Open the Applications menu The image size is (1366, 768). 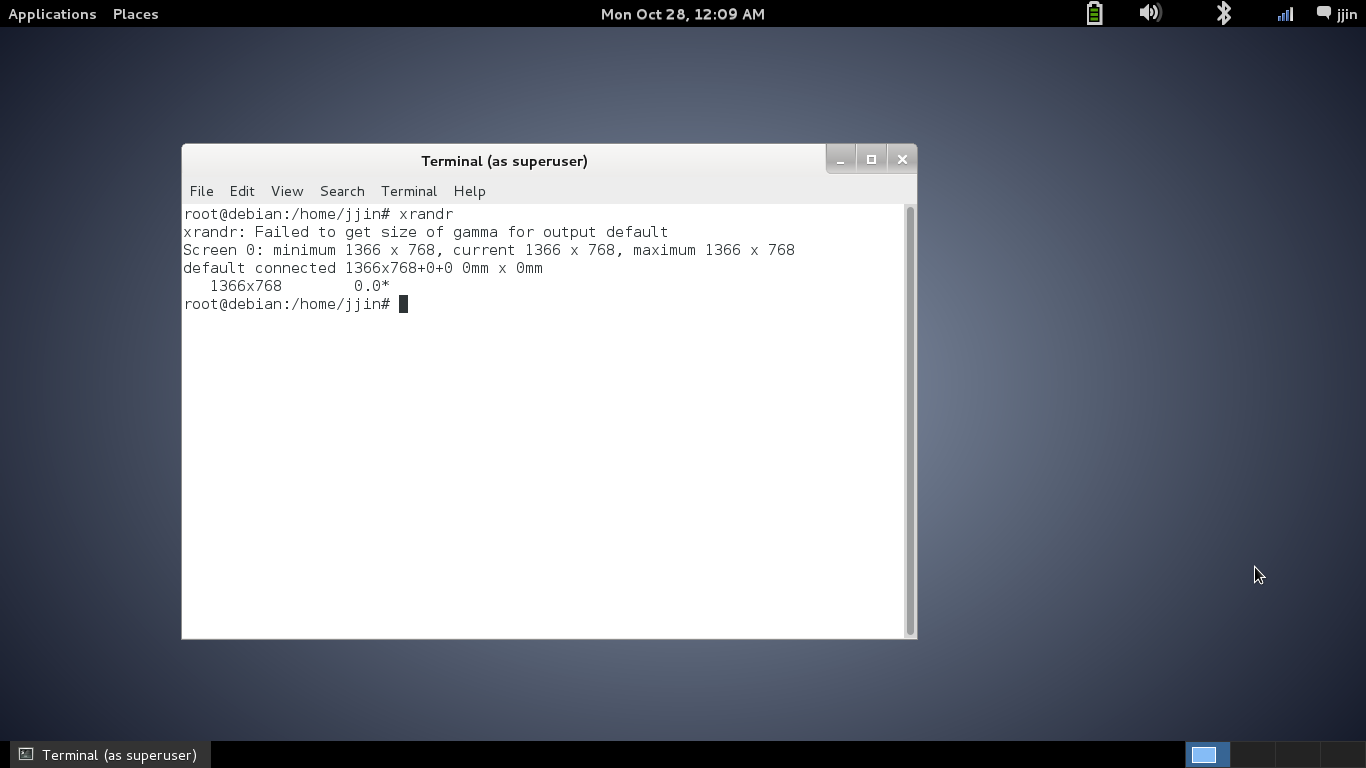pyautogui.click(x=52, y=14)
